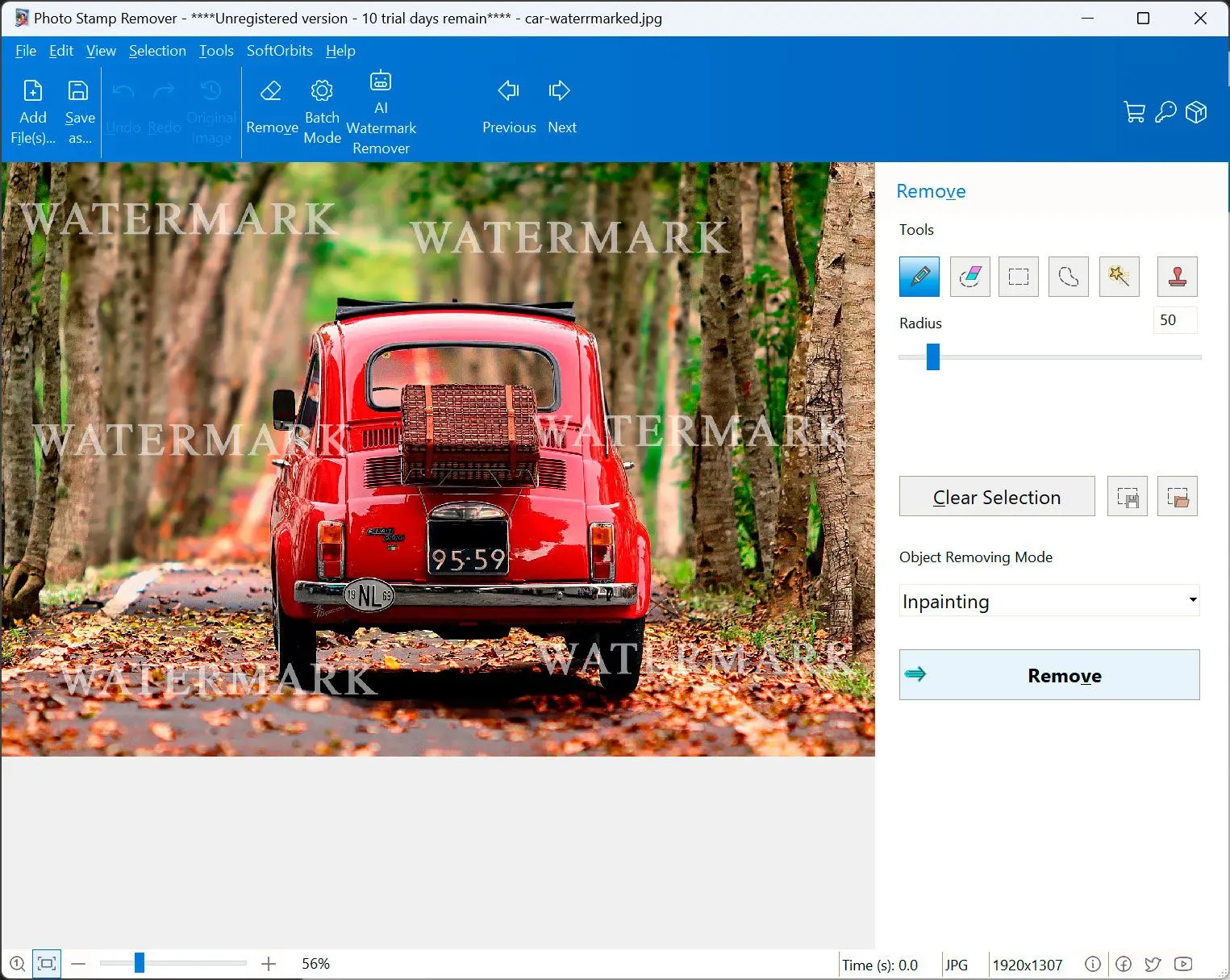Click the zoom level slider handle

(x=139, y=963)
